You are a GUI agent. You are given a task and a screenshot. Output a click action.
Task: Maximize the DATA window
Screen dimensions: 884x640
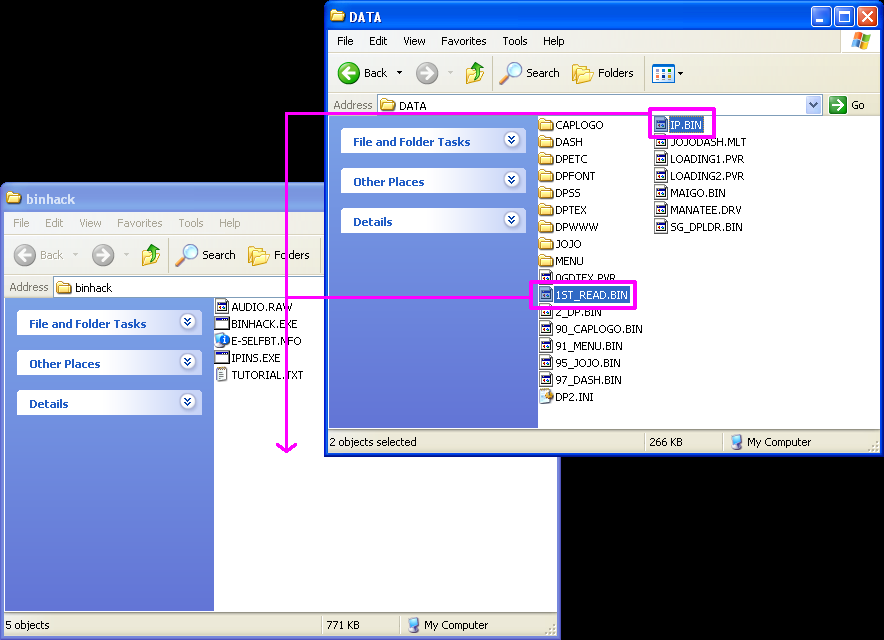click(x=844, y=17)
